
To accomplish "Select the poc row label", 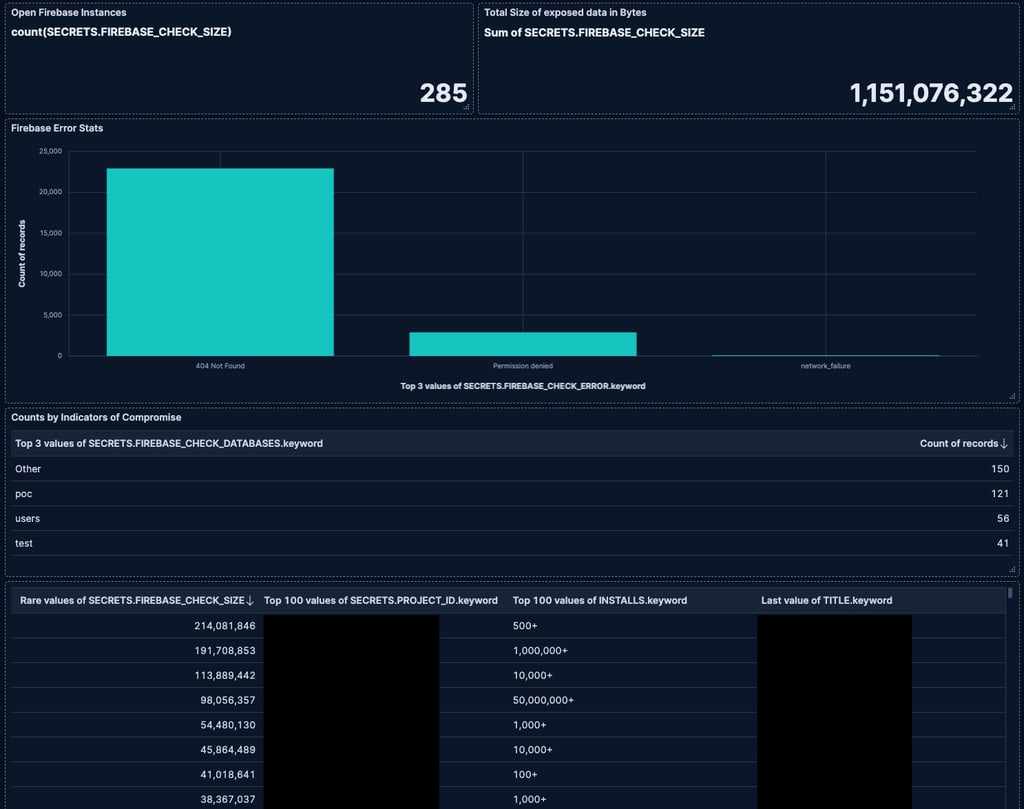I will point(24,494).
